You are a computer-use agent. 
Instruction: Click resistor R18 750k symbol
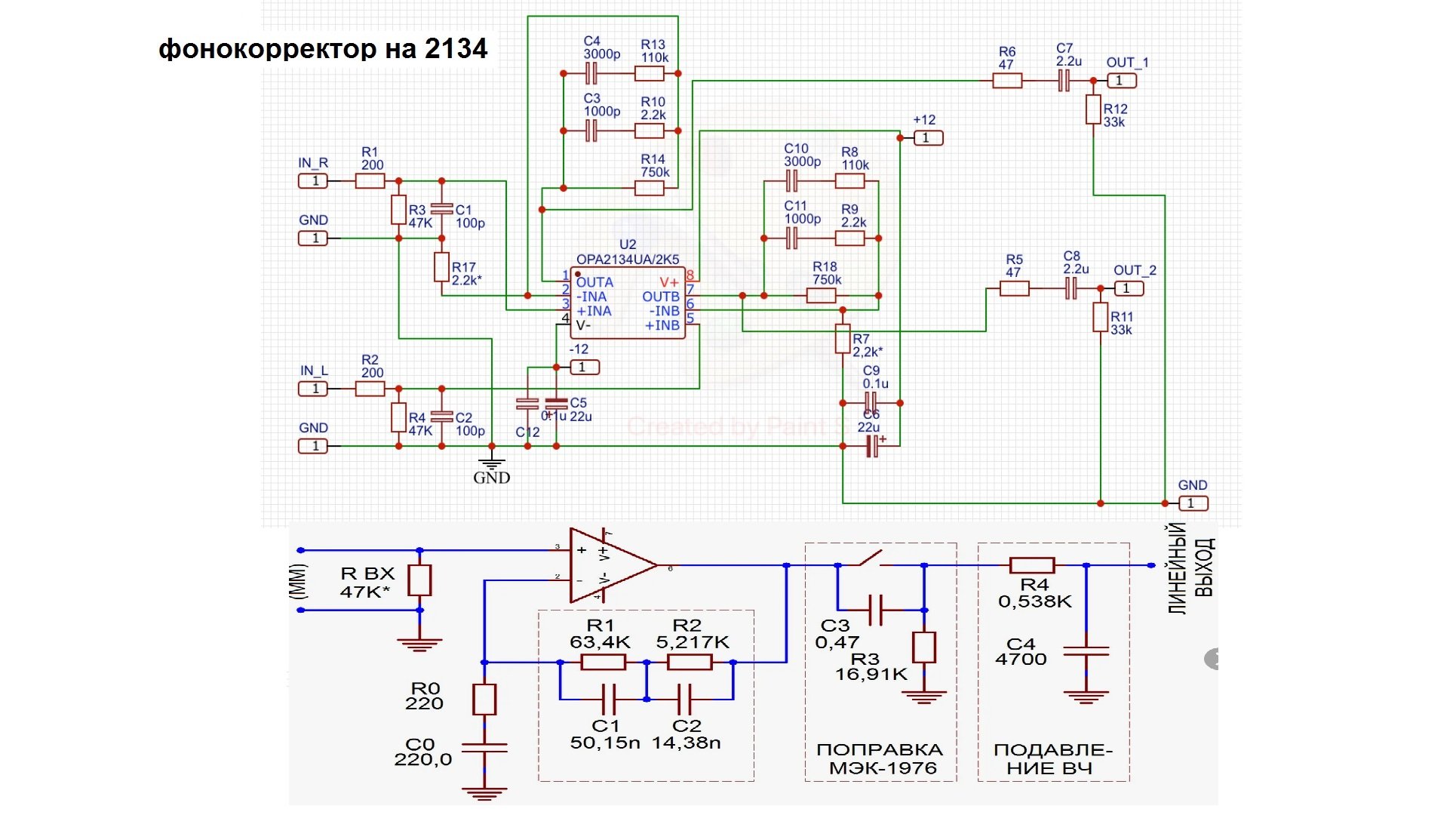pos(821,296)
